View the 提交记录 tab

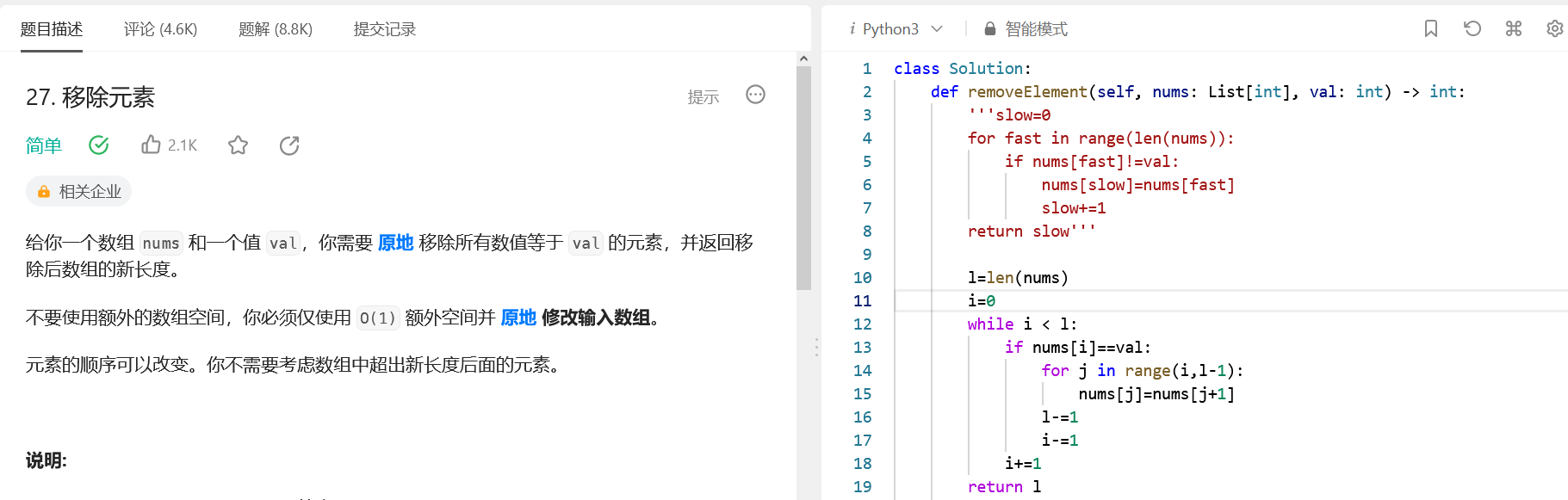(x=385, y=29)
